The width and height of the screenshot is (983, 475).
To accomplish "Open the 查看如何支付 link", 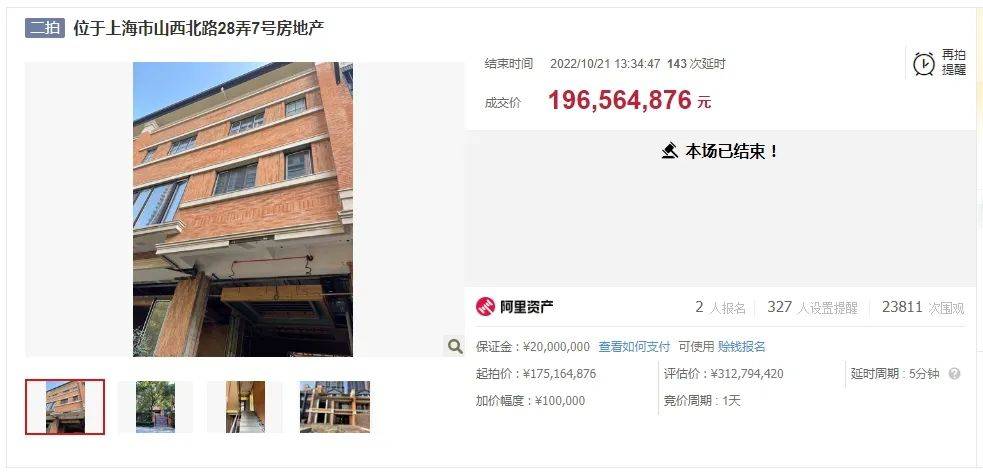I will point(634,347).
